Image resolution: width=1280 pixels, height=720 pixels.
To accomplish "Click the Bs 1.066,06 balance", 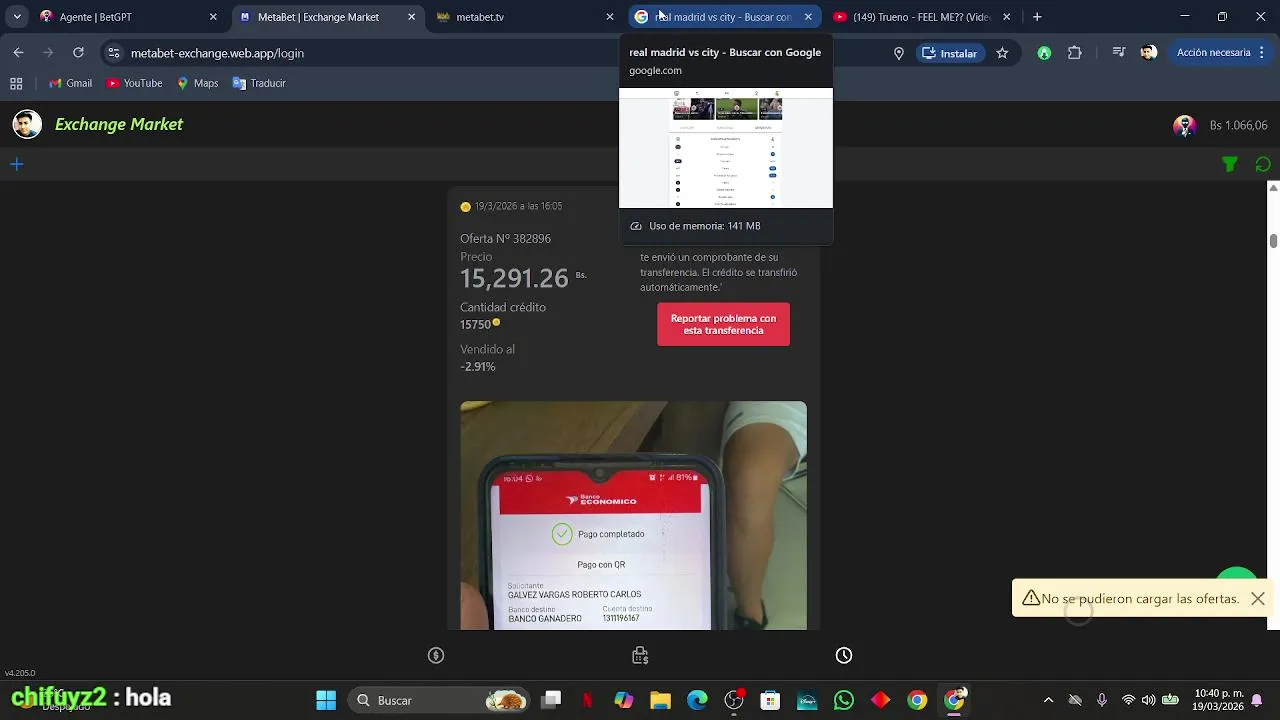I will point(1239,126).
